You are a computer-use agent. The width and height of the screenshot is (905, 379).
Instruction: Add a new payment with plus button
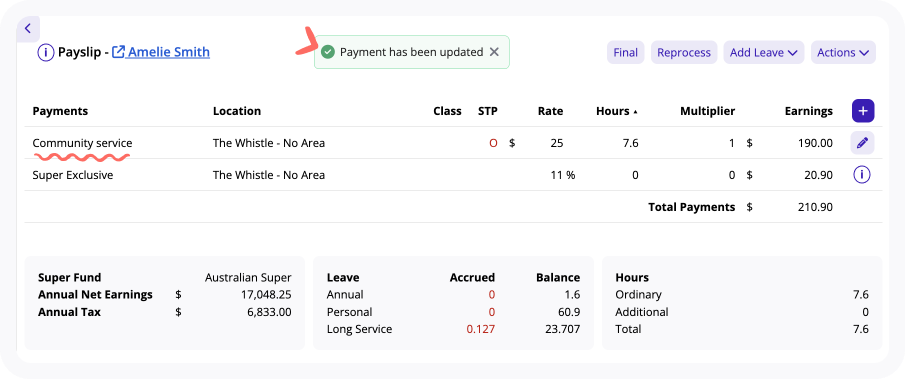(863, 111)
